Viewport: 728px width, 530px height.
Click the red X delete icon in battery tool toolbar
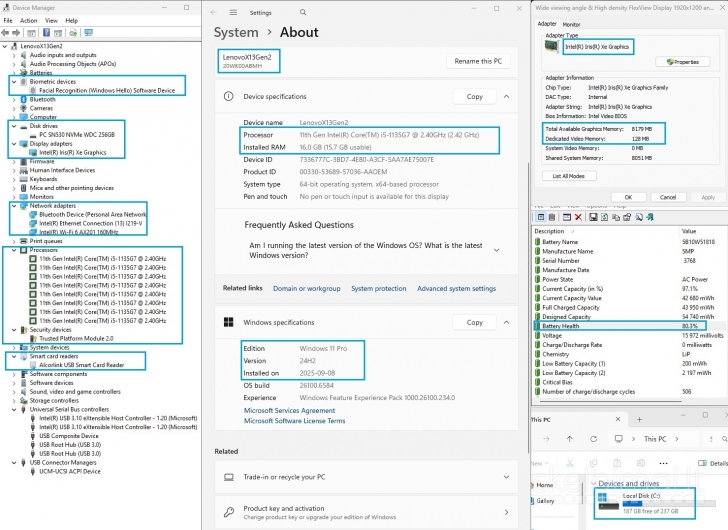[578, 217]
